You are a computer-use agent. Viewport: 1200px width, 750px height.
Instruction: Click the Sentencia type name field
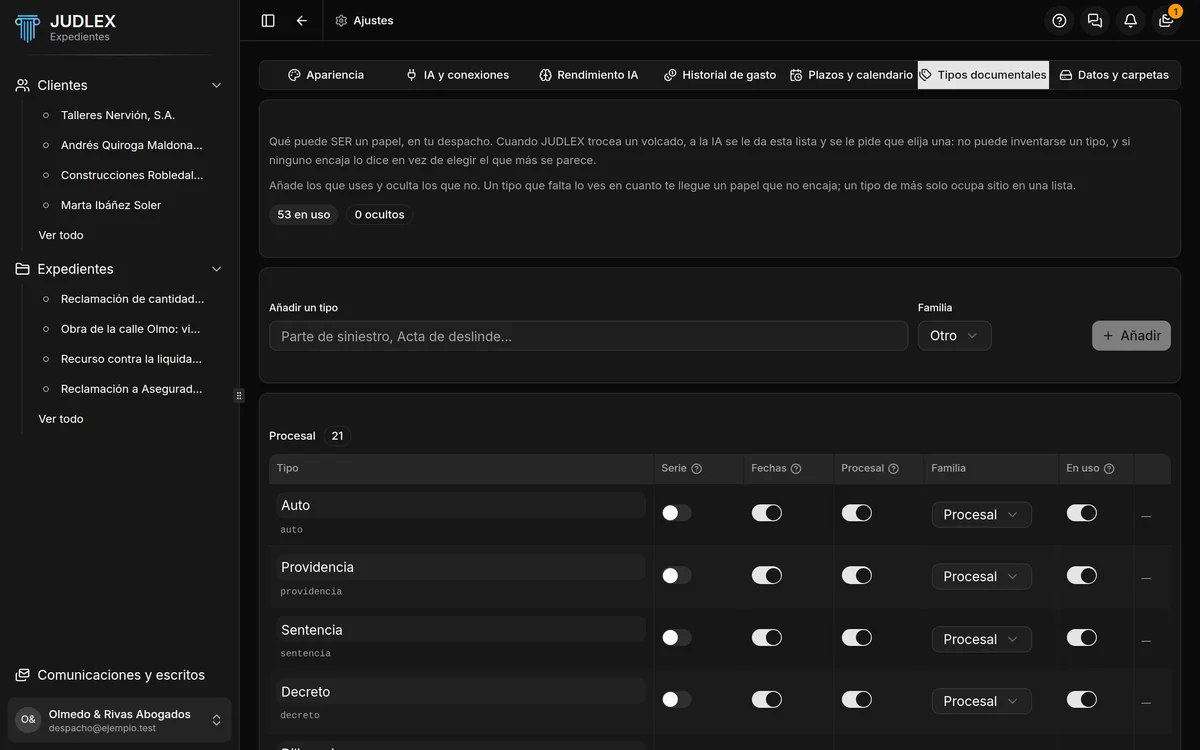coord(460,630)
